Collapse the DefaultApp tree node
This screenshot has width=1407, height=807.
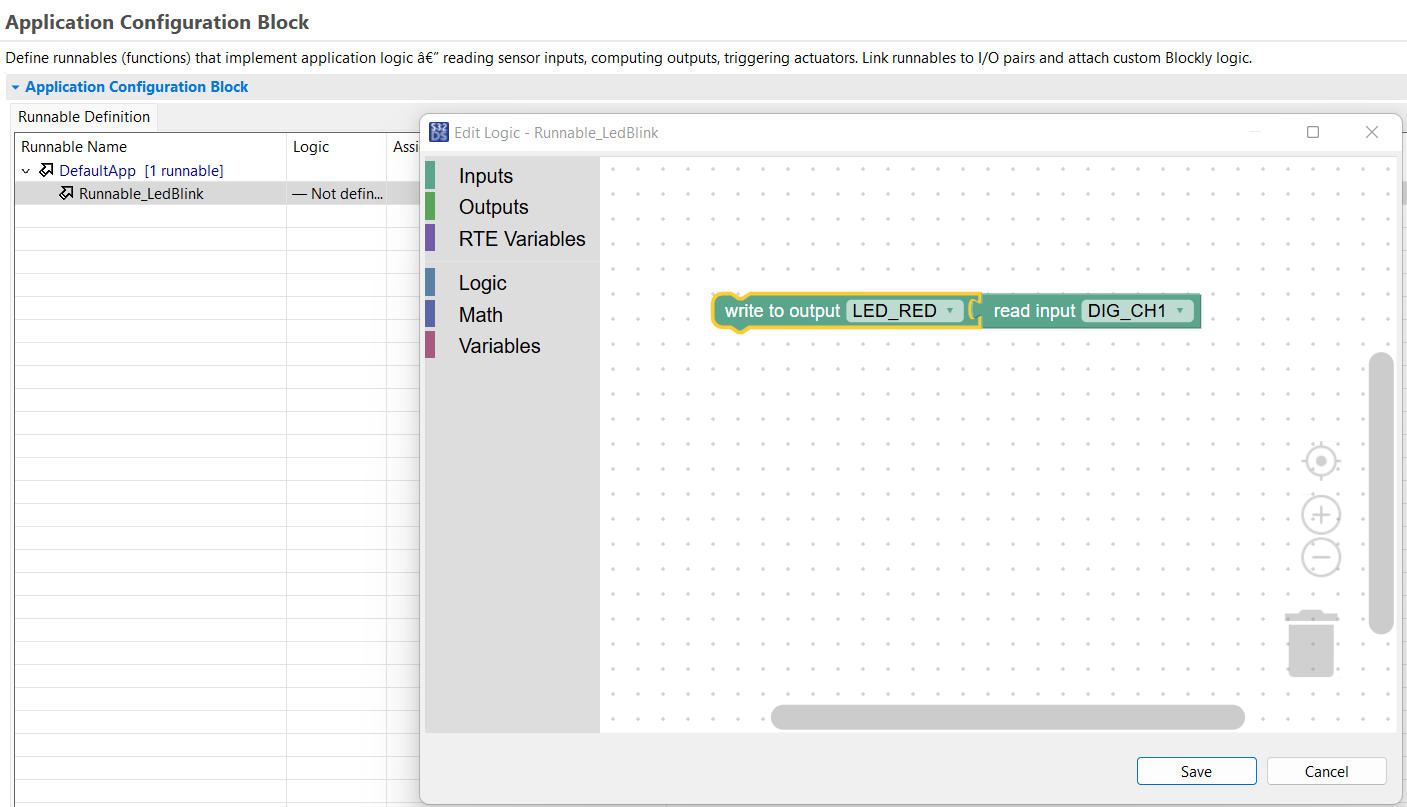coord(26,171)
